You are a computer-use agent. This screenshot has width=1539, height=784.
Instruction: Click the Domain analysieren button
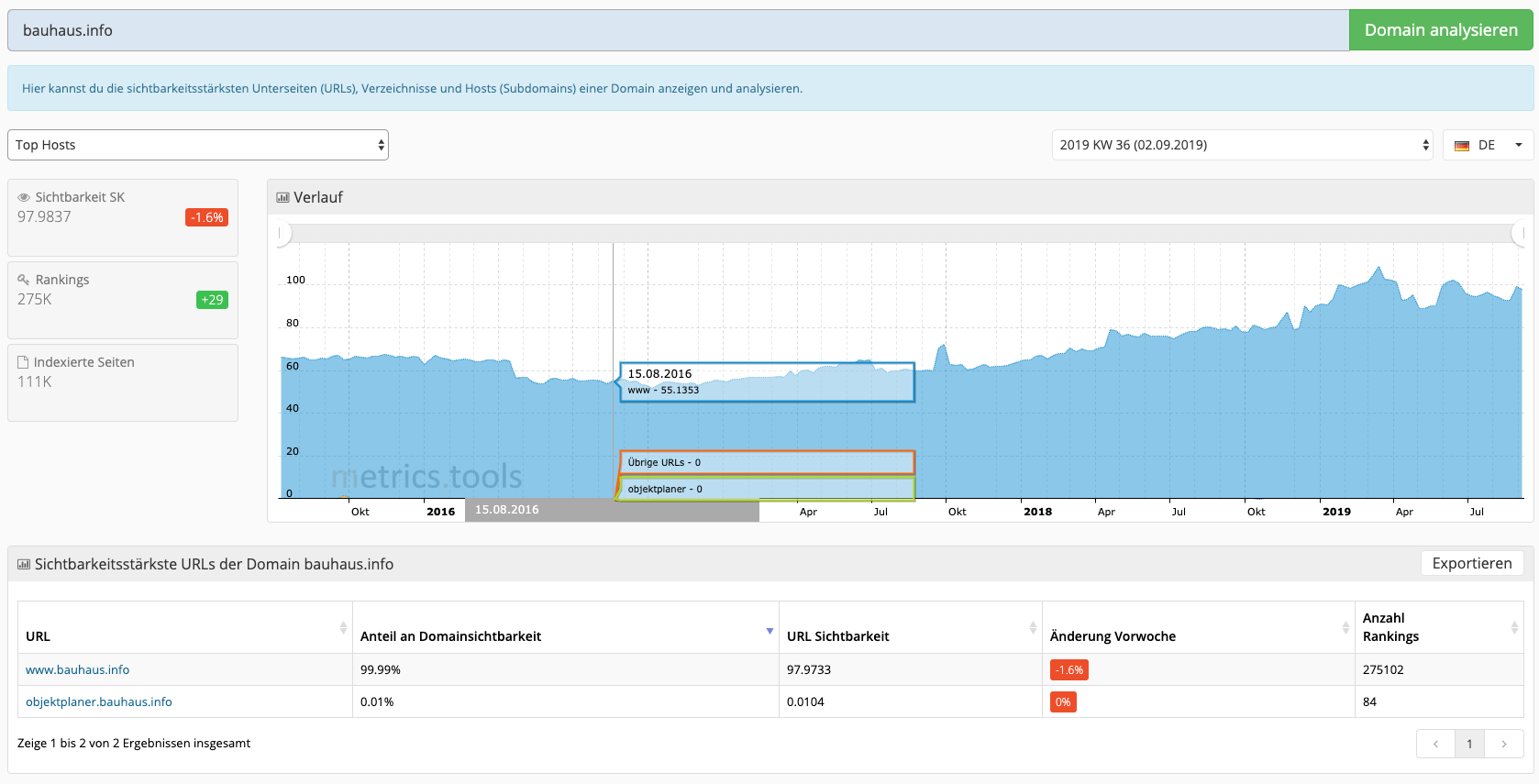1441,30
